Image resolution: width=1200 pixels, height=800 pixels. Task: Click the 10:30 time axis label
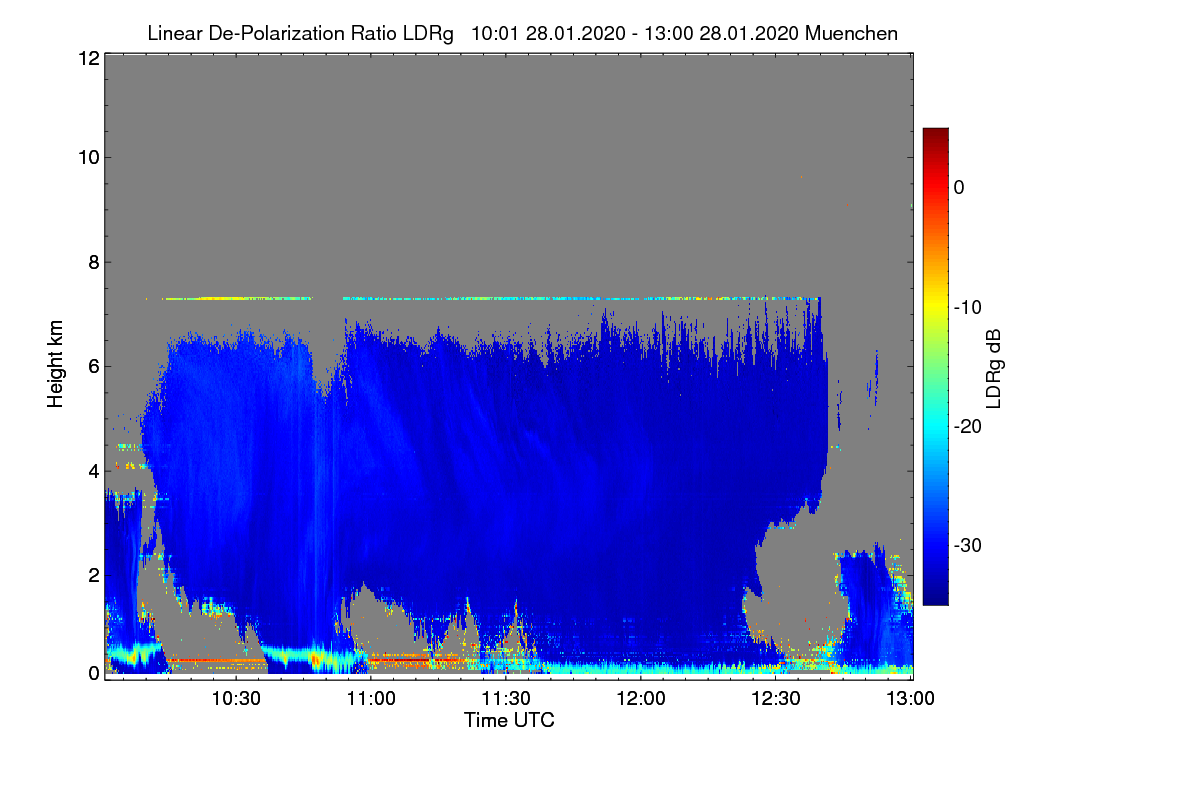click(x=236, y=699)
